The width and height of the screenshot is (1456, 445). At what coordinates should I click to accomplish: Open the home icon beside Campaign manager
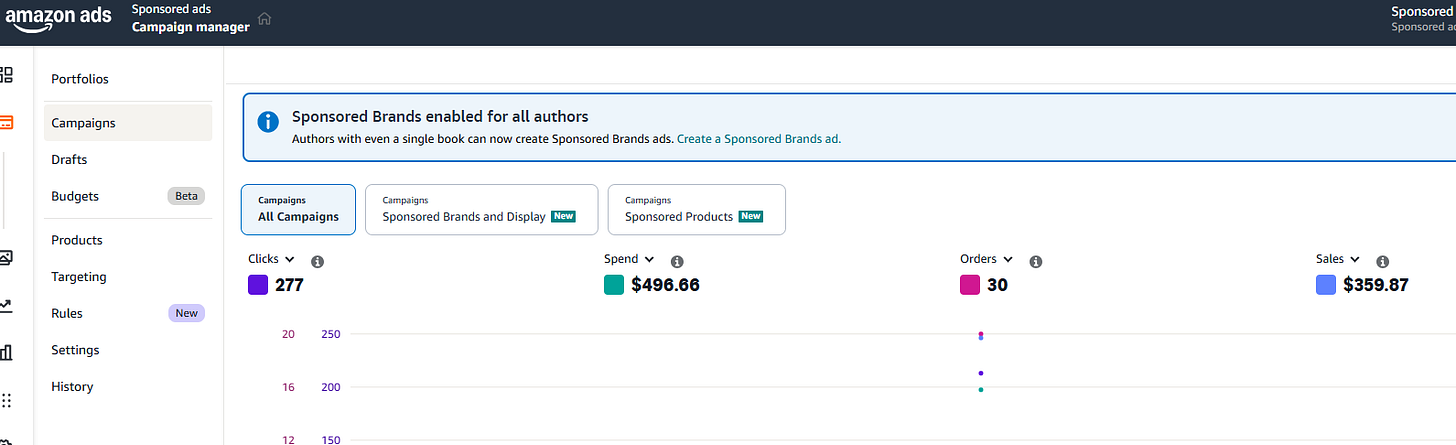265,19
